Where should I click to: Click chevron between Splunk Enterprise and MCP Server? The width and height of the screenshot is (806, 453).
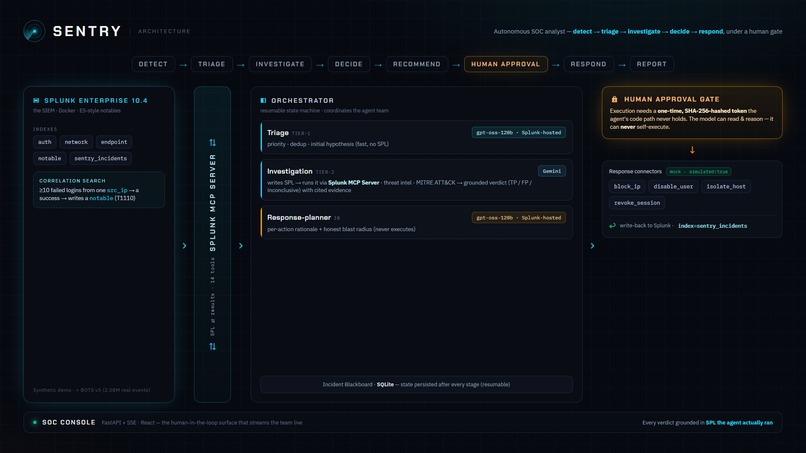coord(185,246)
